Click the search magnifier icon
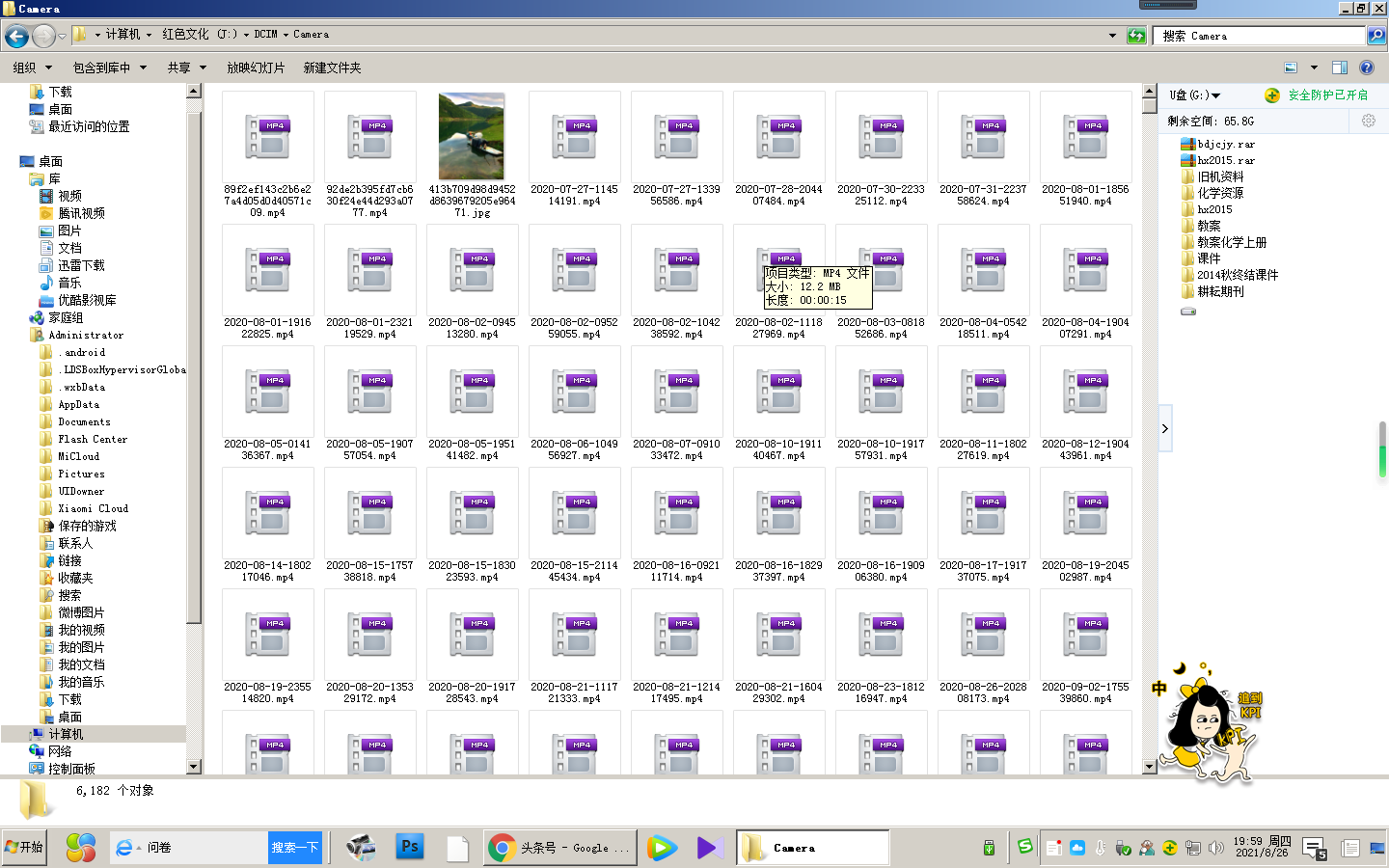The image size is (1389, 868). tap(1376, 36)
